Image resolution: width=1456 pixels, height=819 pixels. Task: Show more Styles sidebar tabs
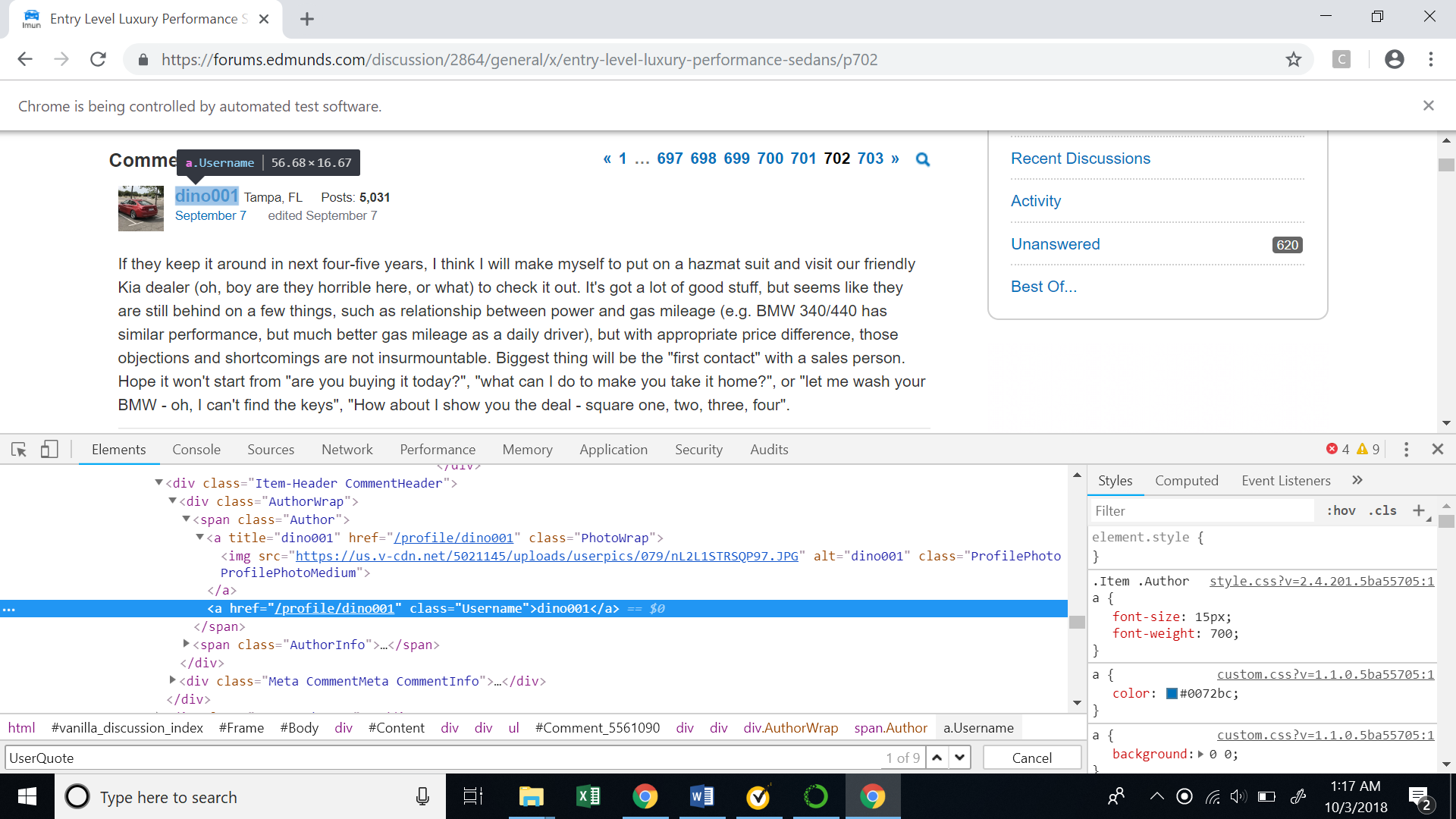(x=1357, y=480)
